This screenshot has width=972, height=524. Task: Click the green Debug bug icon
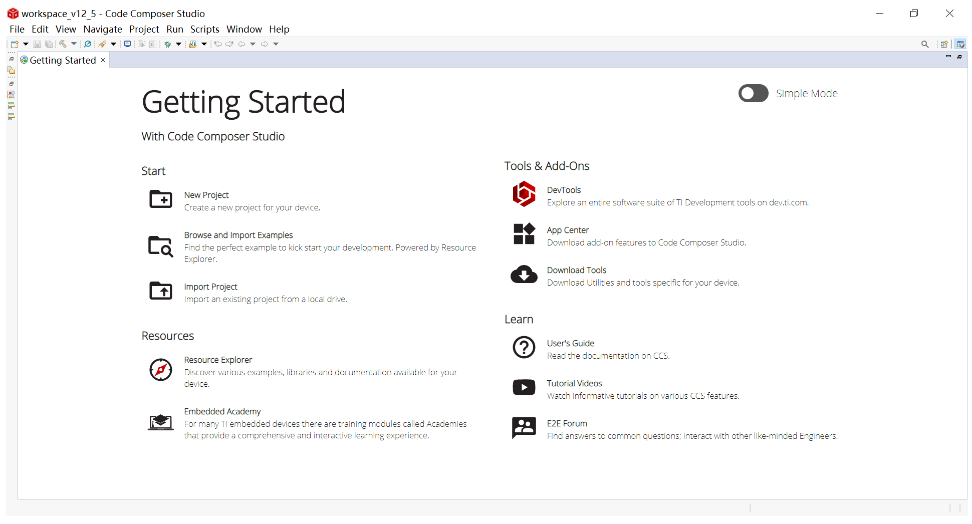(x=167, y=45)
